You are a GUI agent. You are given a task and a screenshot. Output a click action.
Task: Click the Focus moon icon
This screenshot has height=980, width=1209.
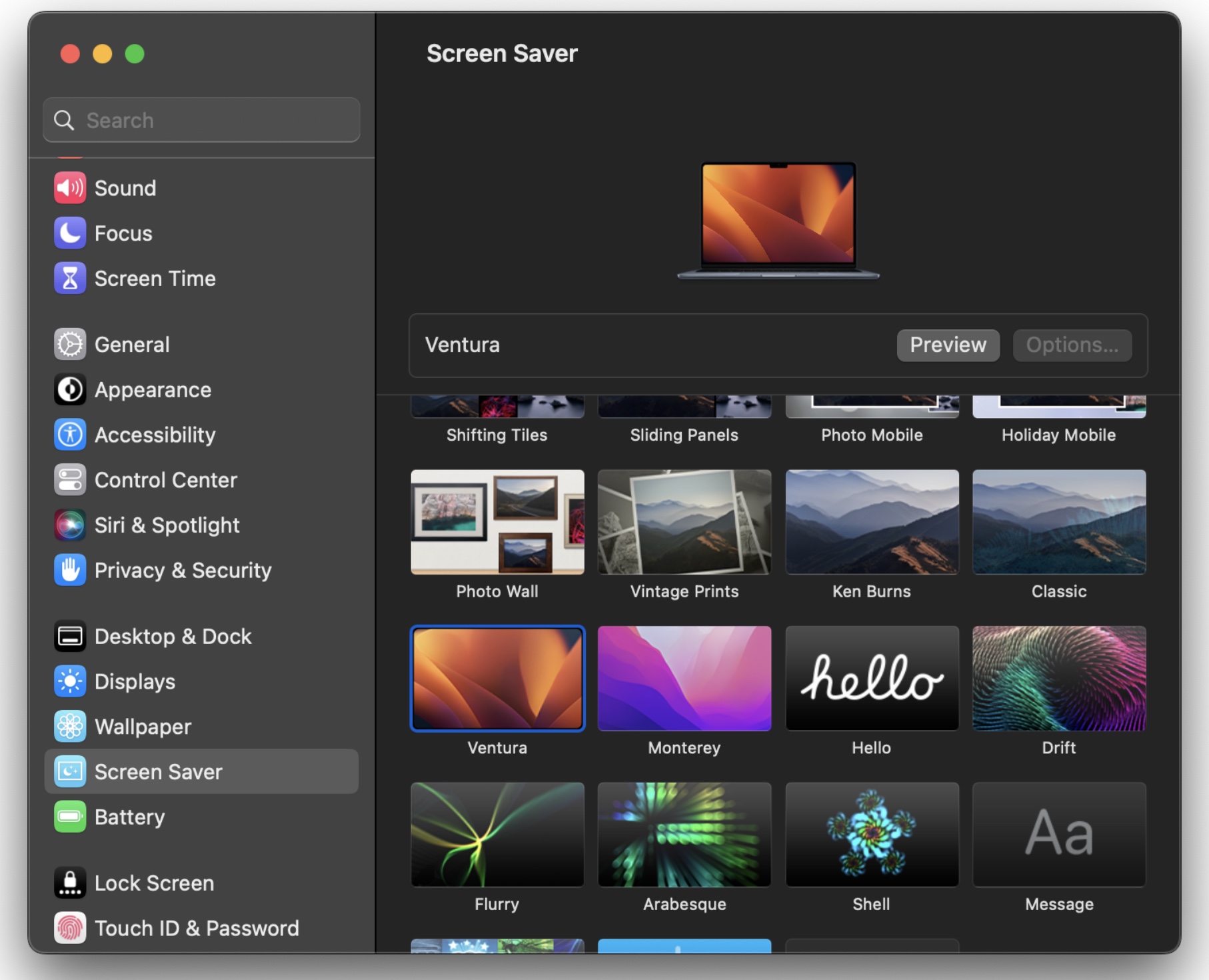tap(70, 233)
